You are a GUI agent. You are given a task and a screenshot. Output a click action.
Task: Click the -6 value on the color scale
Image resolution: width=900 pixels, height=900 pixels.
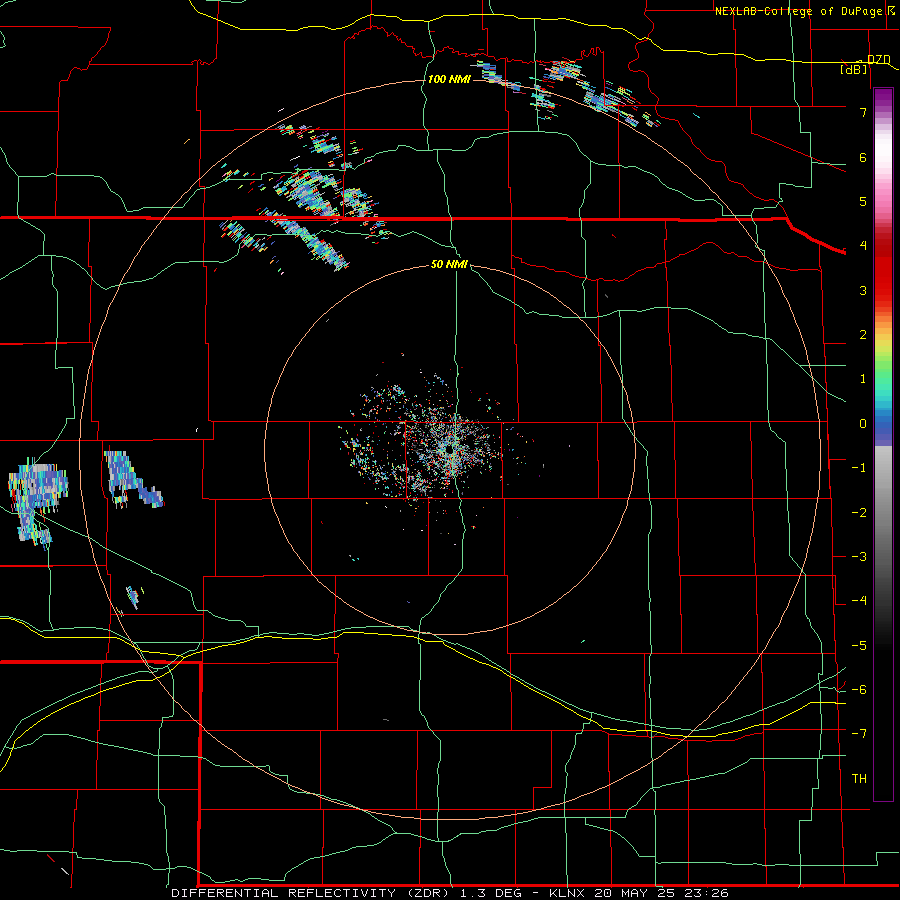click(859, 690)
